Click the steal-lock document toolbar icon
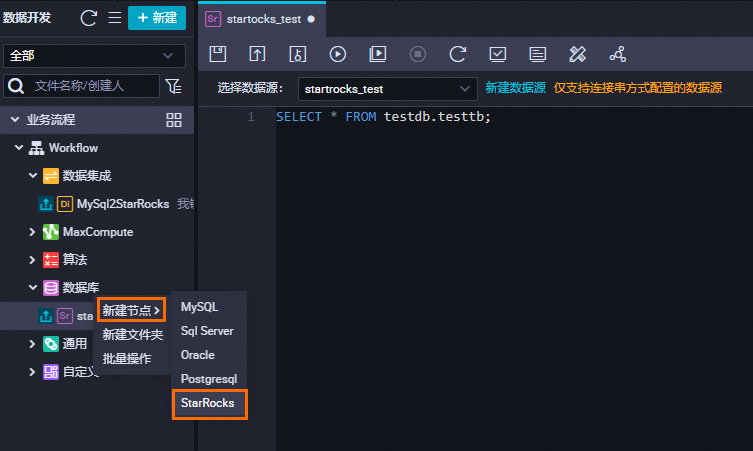This screenshot has width=753, height=451. 297,54
